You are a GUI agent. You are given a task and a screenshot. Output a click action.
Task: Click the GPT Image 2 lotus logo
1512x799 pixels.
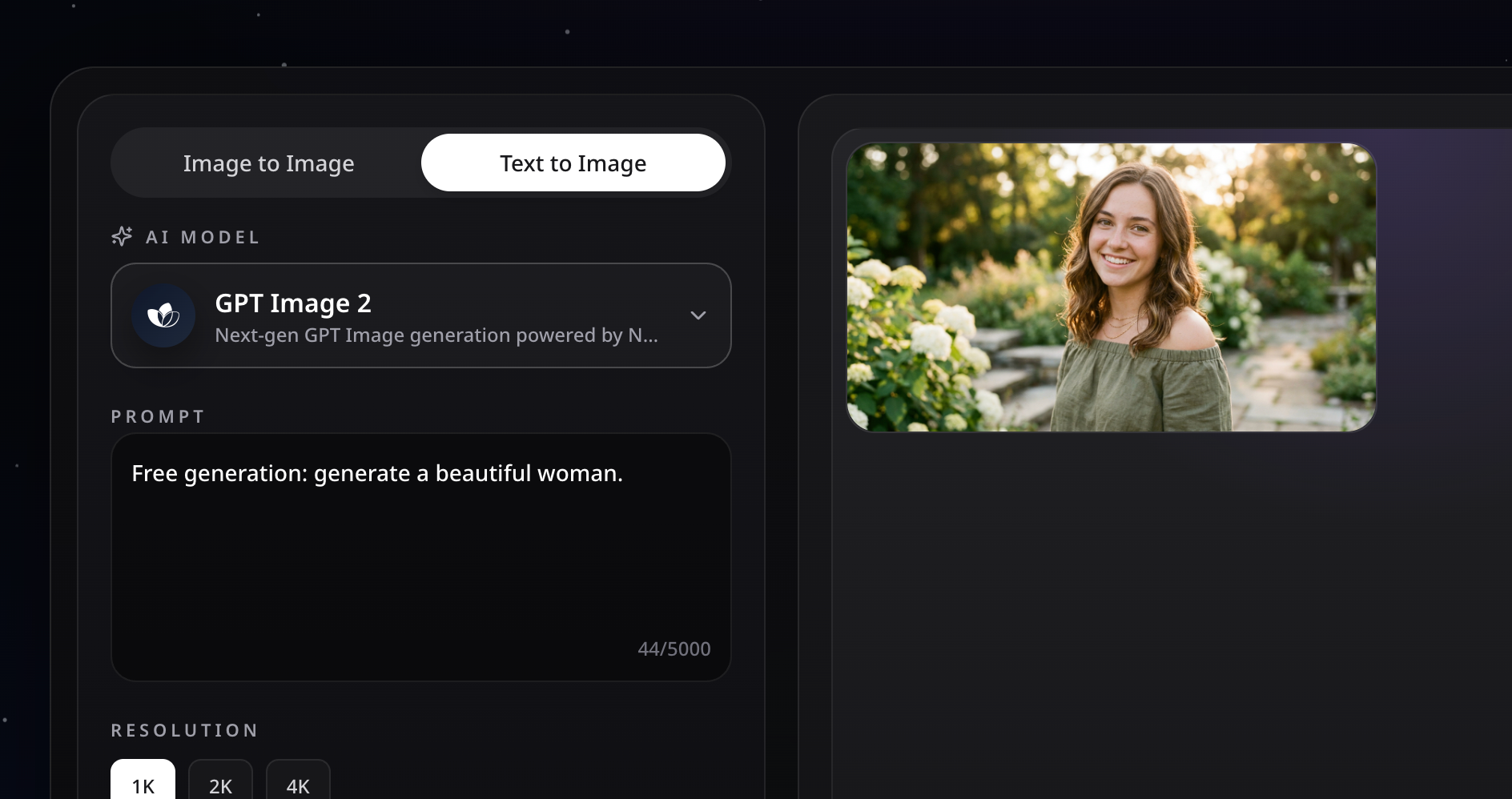pos(163,315)
